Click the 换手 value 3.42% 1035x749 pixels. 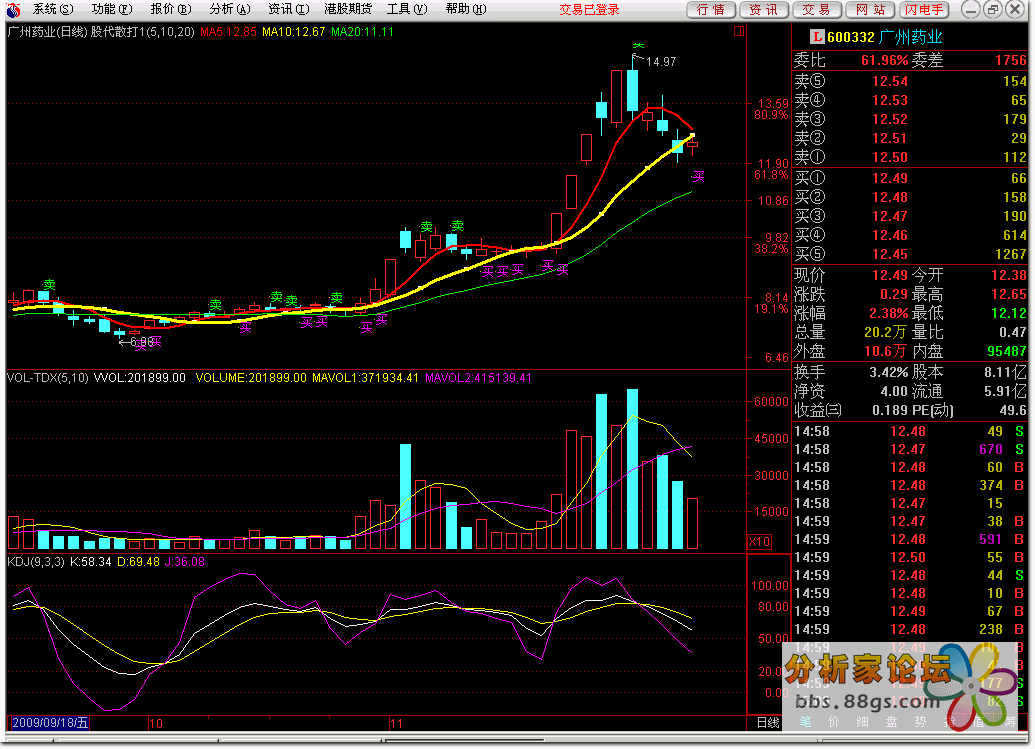click(x=888, y=372)
